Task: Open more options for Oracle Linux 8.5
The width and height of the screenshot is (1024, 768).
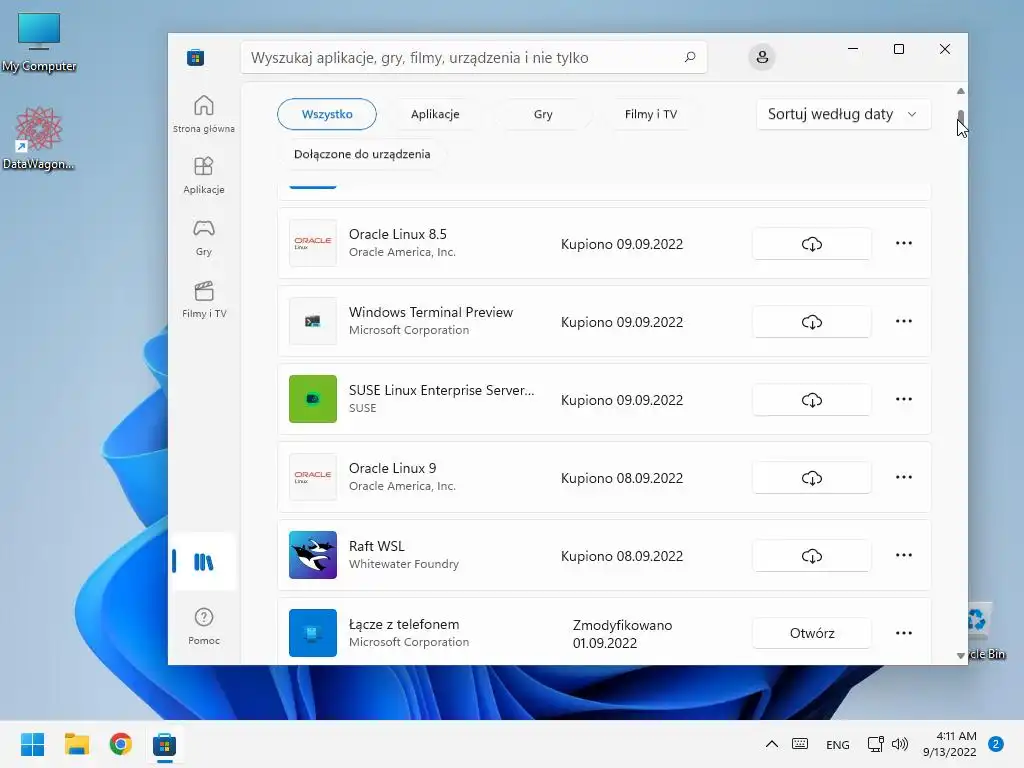Action: 904,243
